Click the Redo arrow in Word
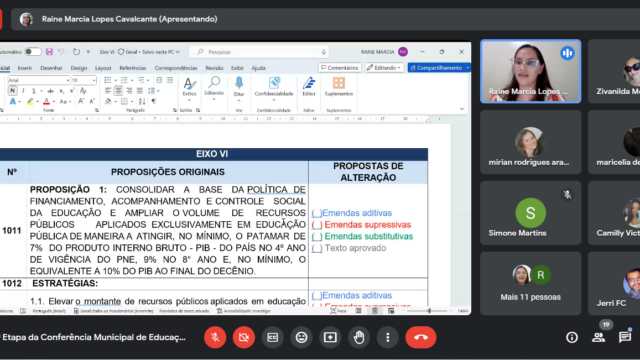The width and height of the screenshot is (640, 360). click(x=76, y=52)
